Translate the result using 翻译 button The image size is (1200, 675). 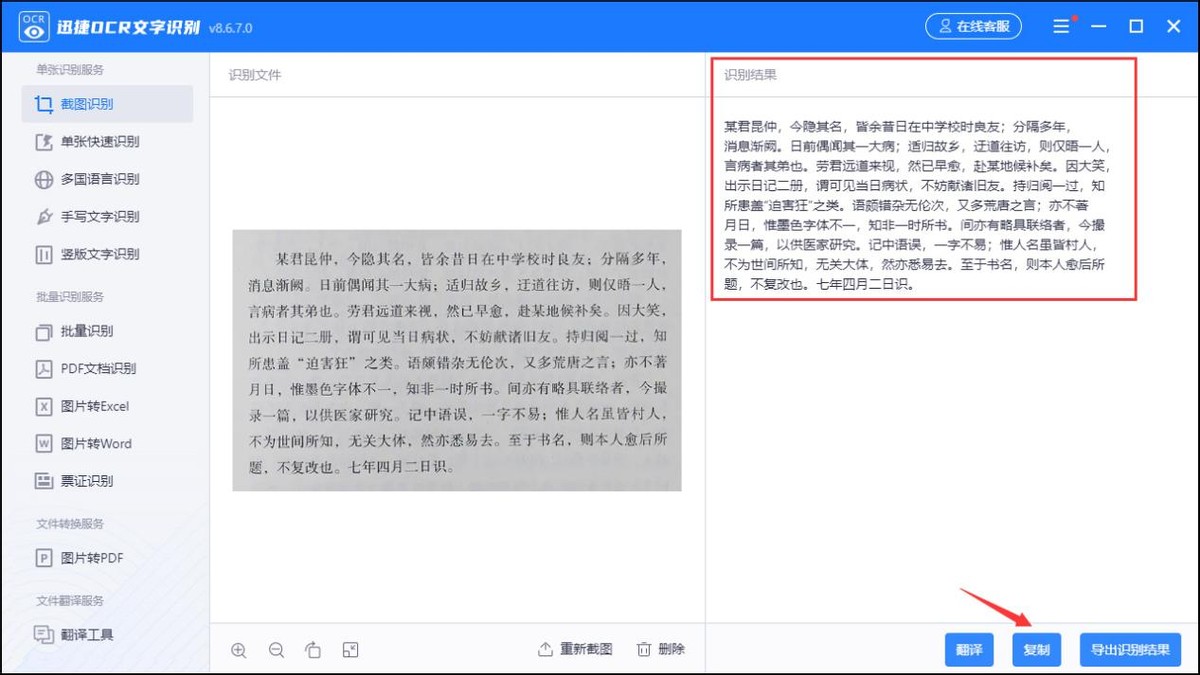coord(969,649)
